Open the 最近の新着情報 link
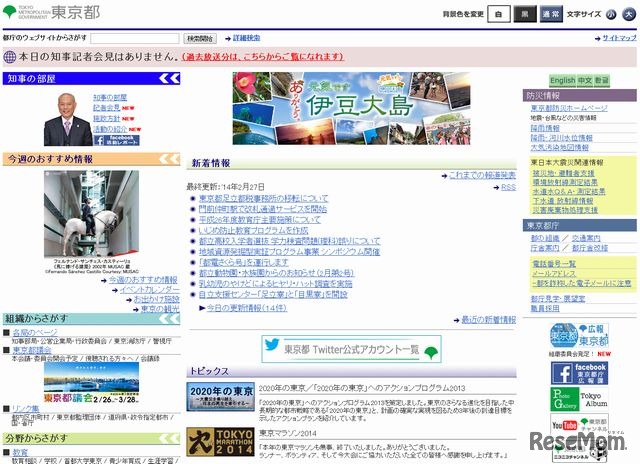This screenshot has height=464, width=640. click(488, 320)
